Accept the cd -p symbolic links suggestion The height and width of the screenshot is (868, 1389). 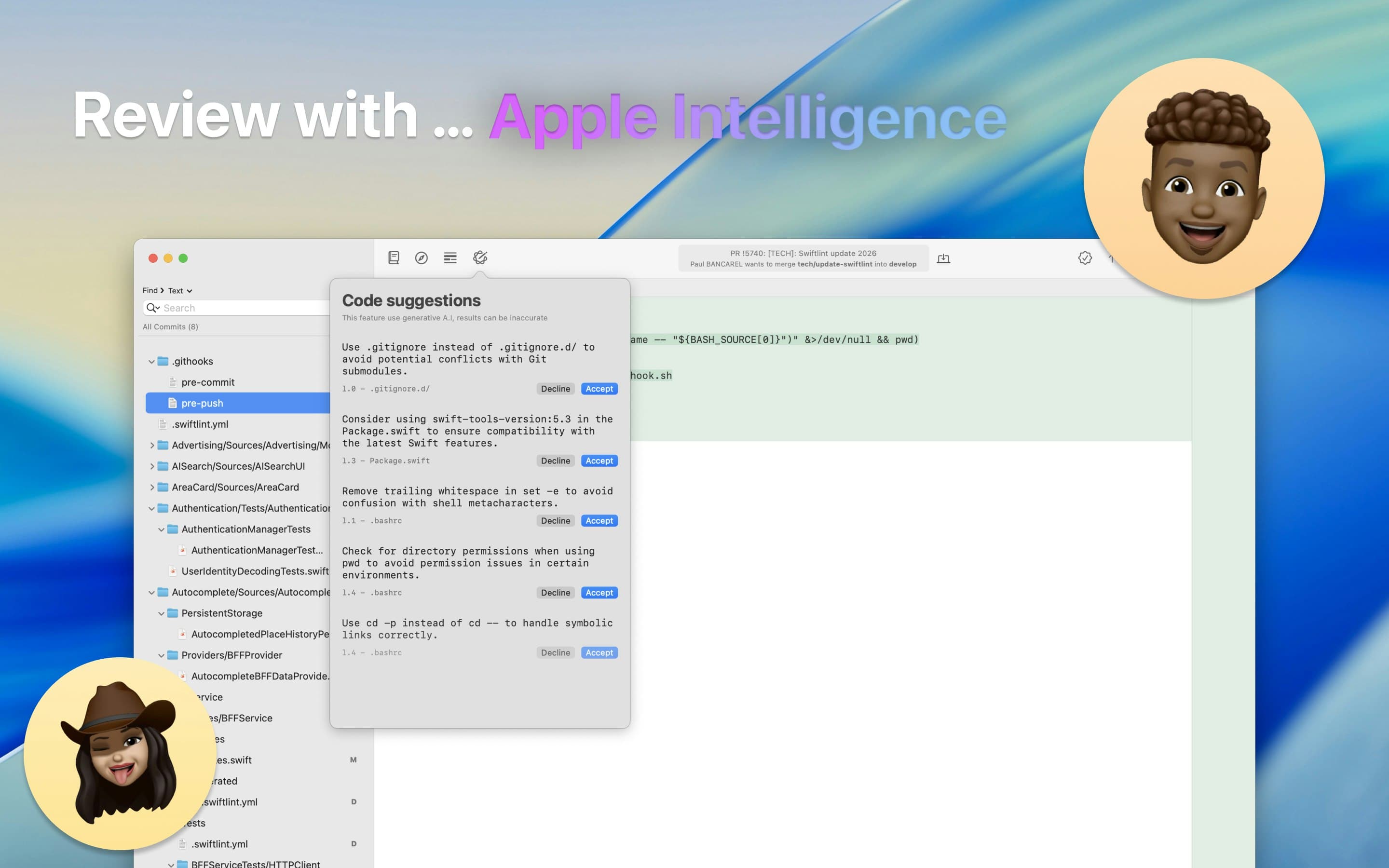pyautogui.click(x=599, y=652)
